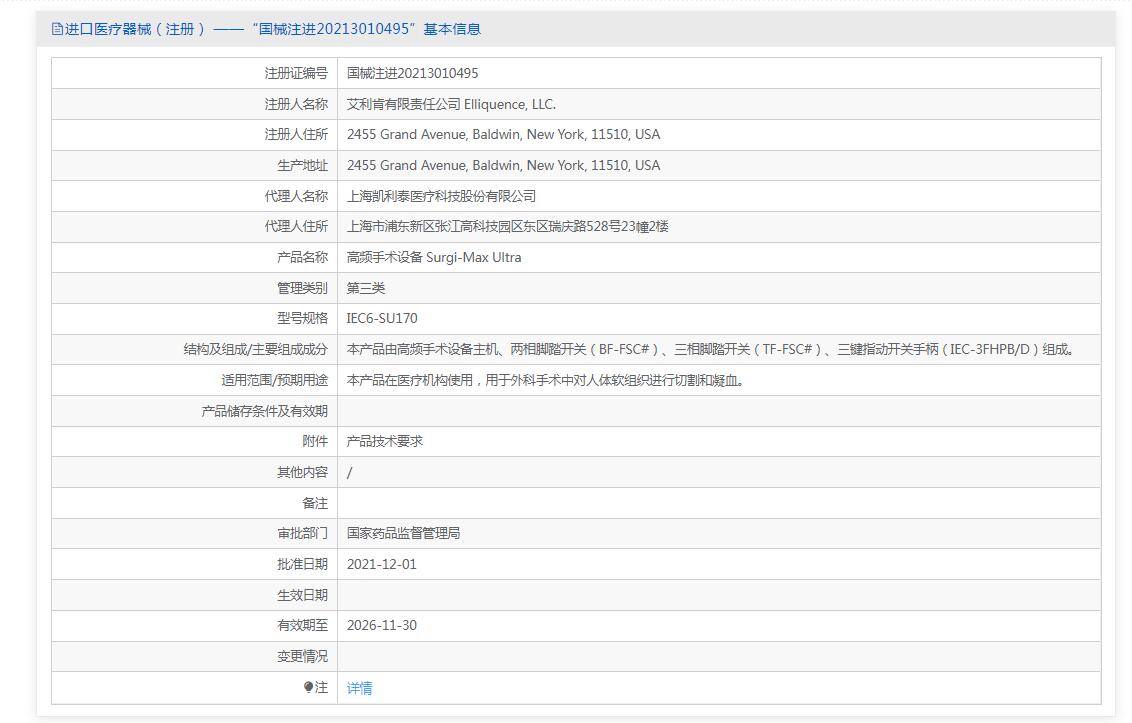Click the 型号规格 label
The image size is (1132, 723).
(302, 319)
